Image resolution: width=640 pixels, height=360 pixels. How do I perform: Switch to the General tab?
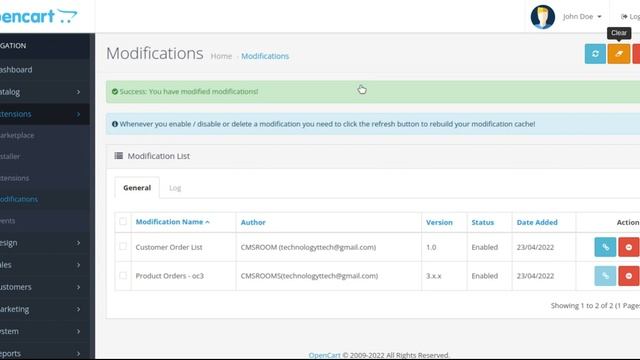point(137,188)
